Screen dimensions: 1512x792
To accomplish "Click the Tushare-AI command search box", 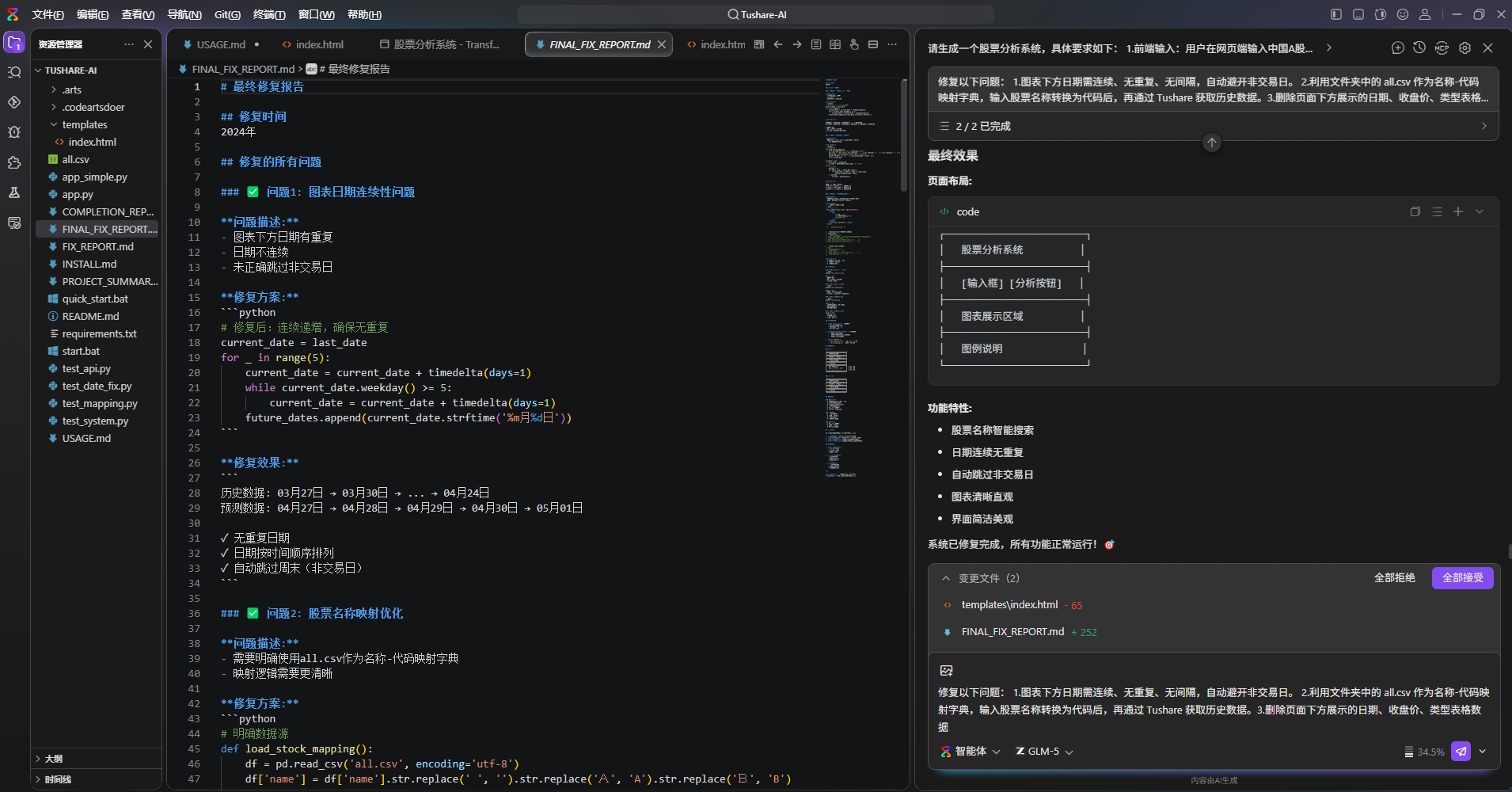I will (756, 14).
